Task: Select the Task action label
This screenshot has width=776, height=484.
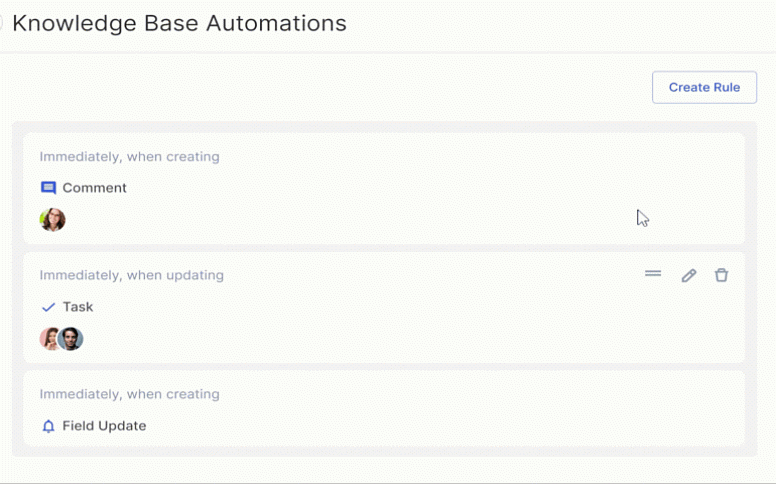Action: 77,307
